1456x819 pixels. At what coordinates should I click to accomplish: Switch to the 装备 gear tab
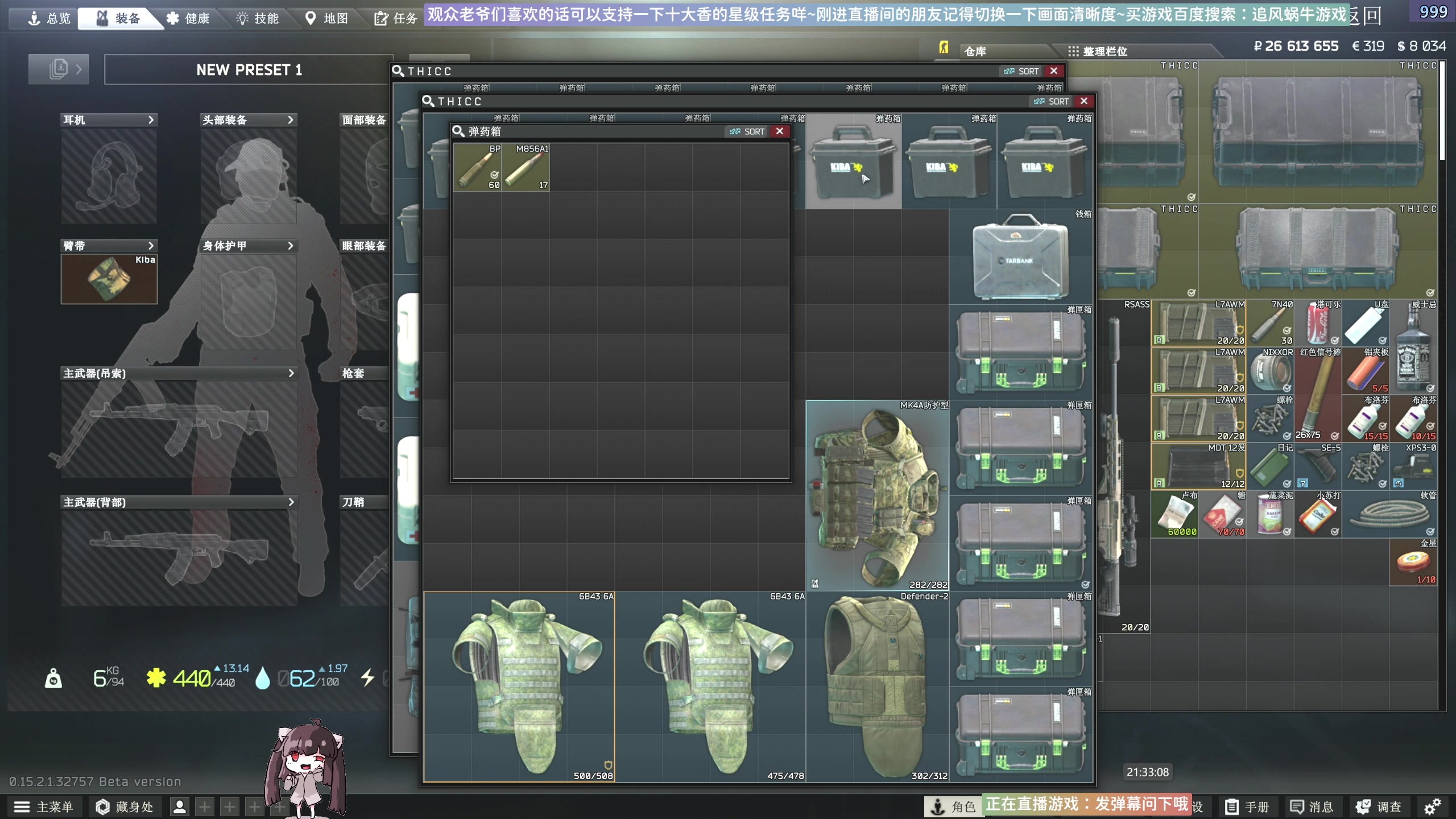[118, 18]
